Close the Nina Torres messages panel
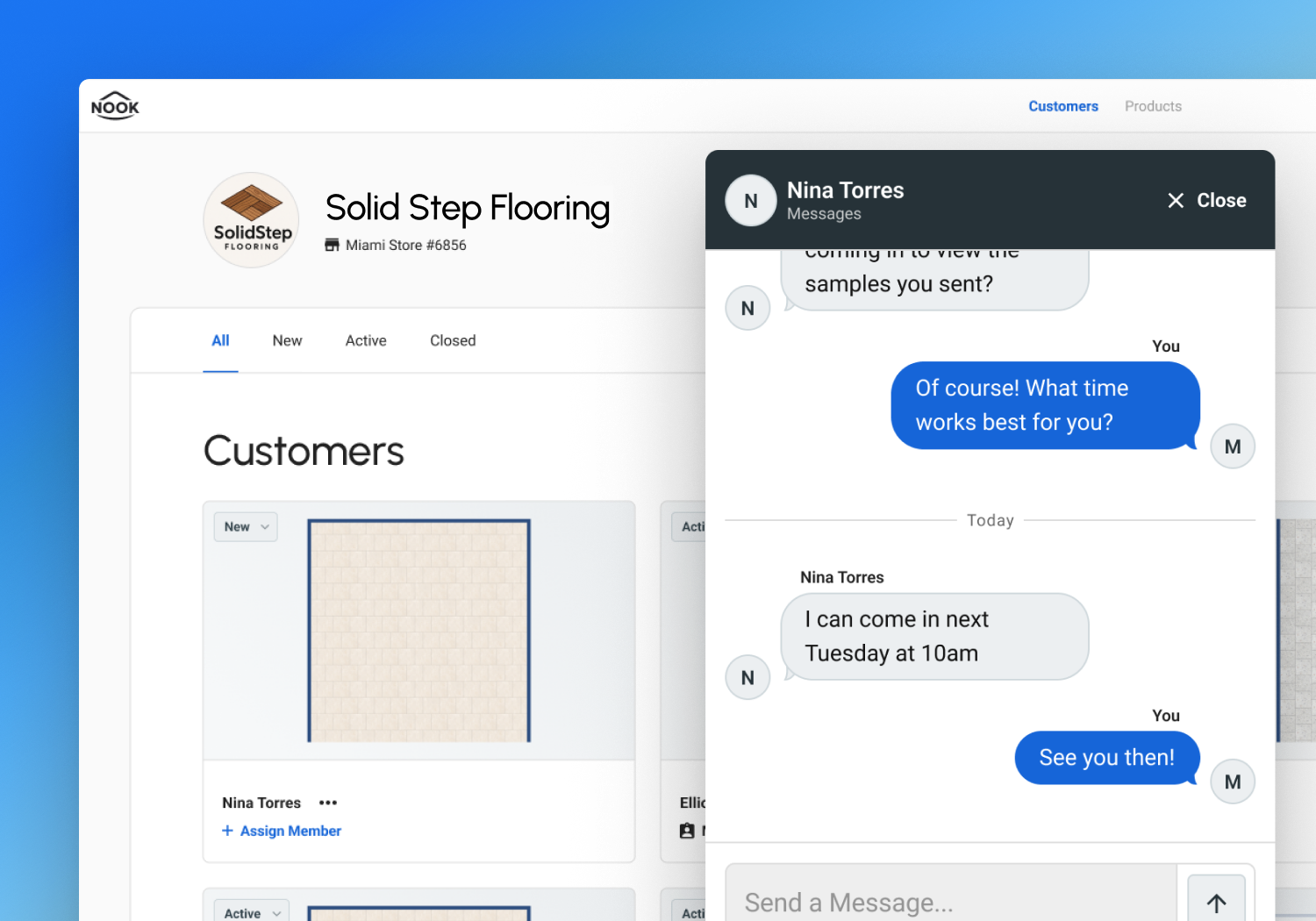 (1206, 200)
